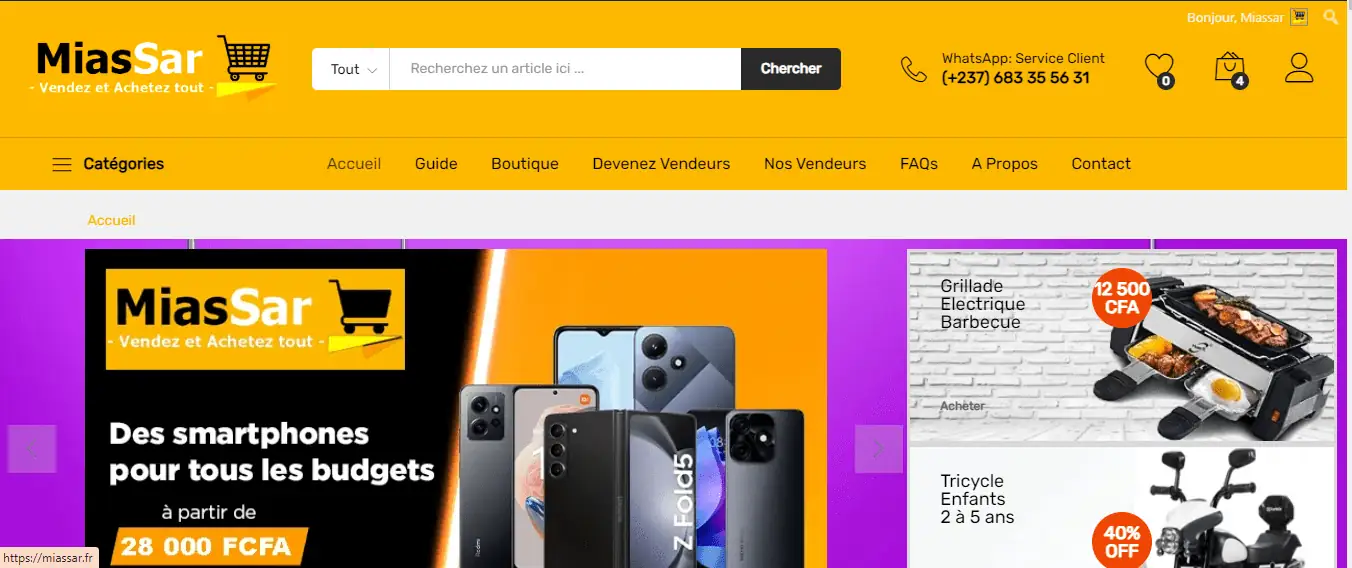
Task: Open the shopping bag cart icon
Action: pos(1230,68)
